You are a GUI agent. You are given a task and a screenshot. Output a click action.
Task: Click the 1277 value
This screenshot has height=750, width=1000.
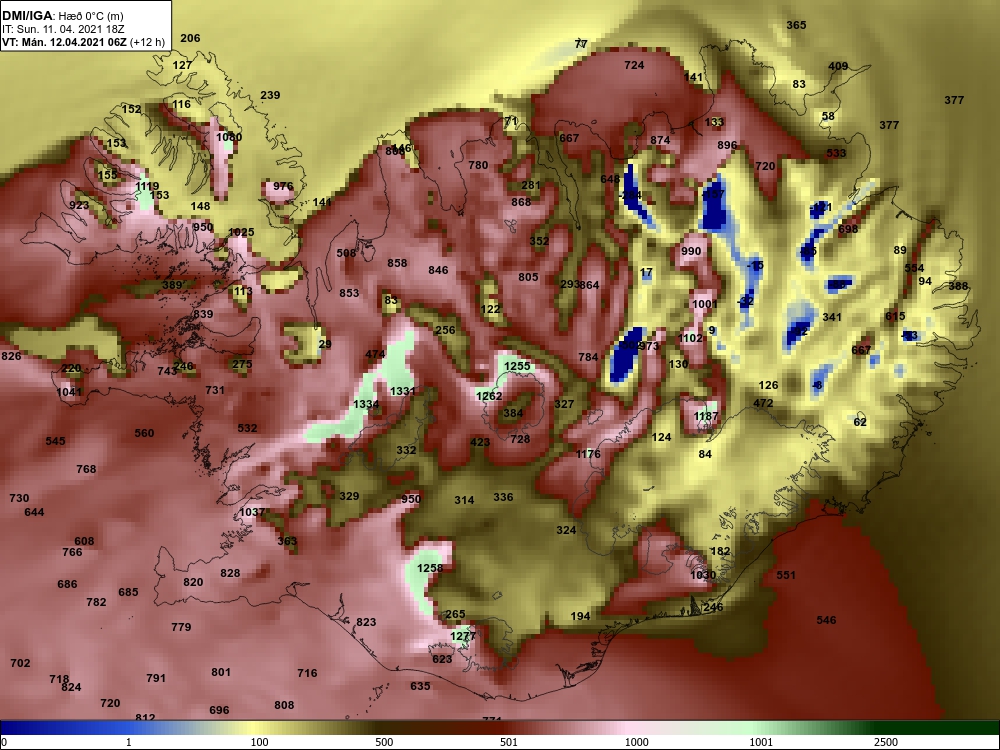[463, 636]
